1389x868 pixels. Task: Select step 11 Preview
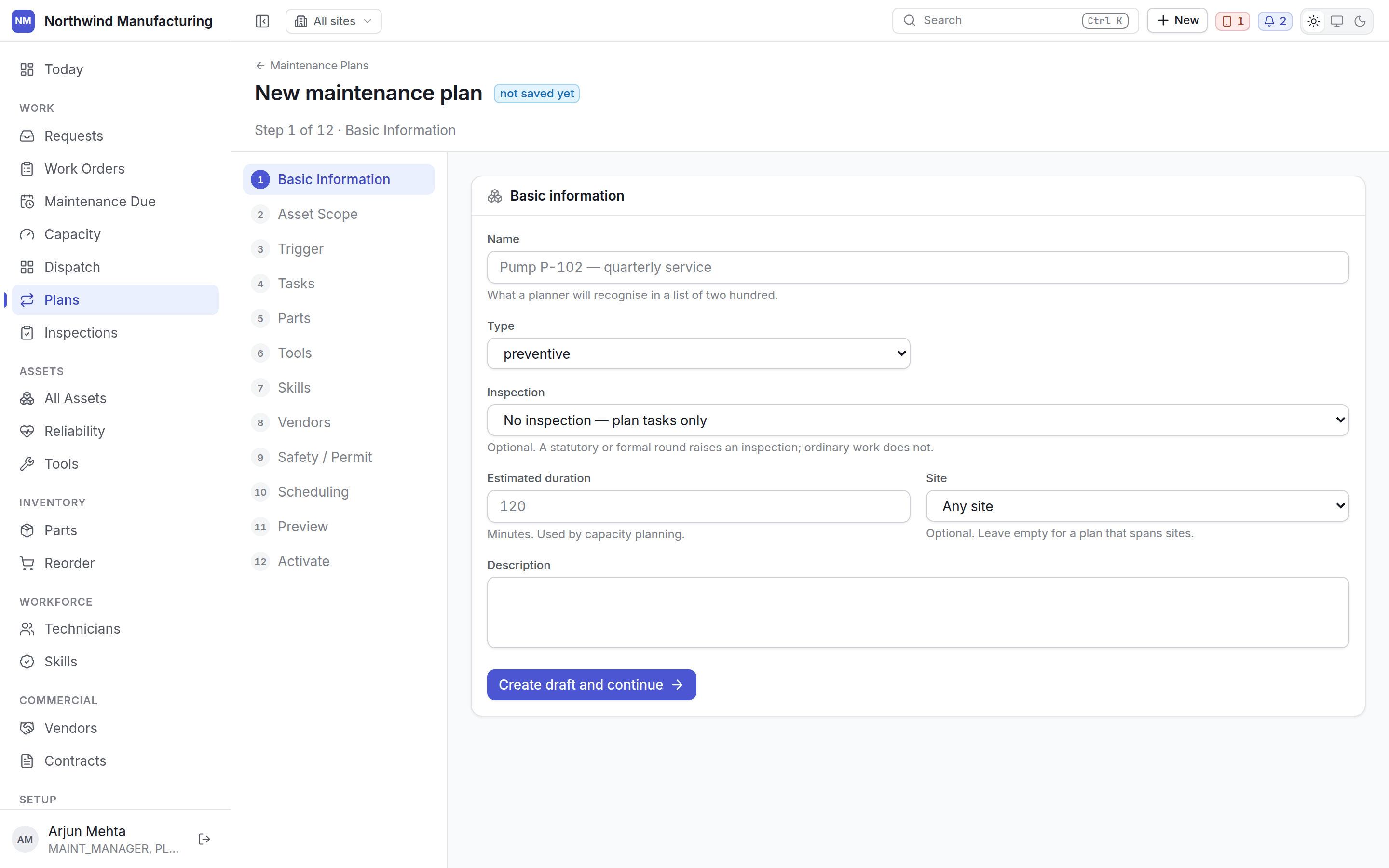point(339,527)
